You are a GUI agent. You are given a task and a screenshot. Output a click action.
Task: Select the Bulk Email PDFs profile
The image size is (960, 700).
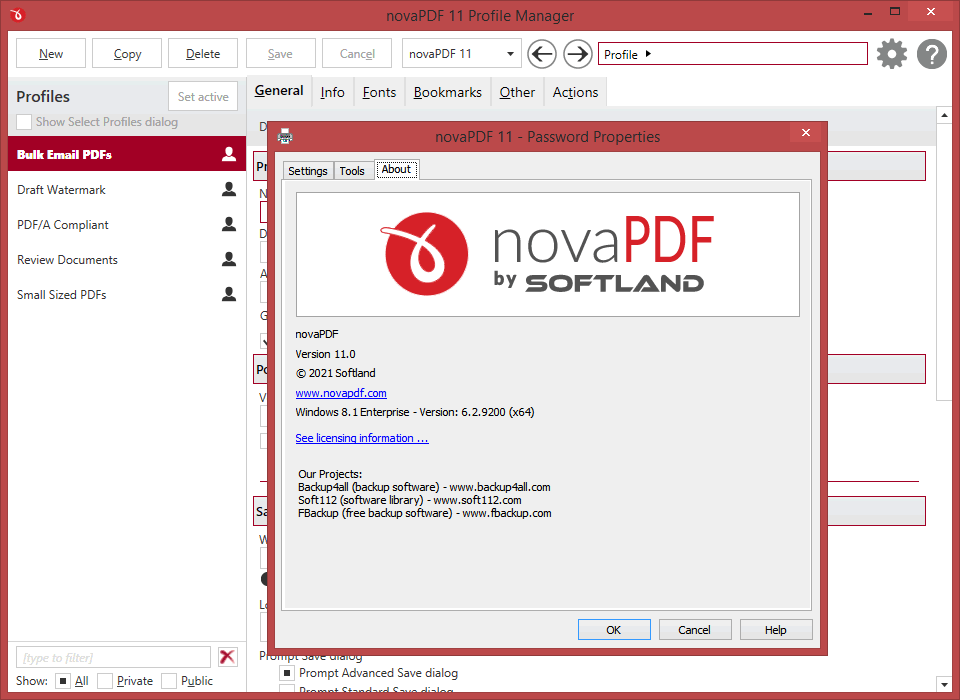127,154
